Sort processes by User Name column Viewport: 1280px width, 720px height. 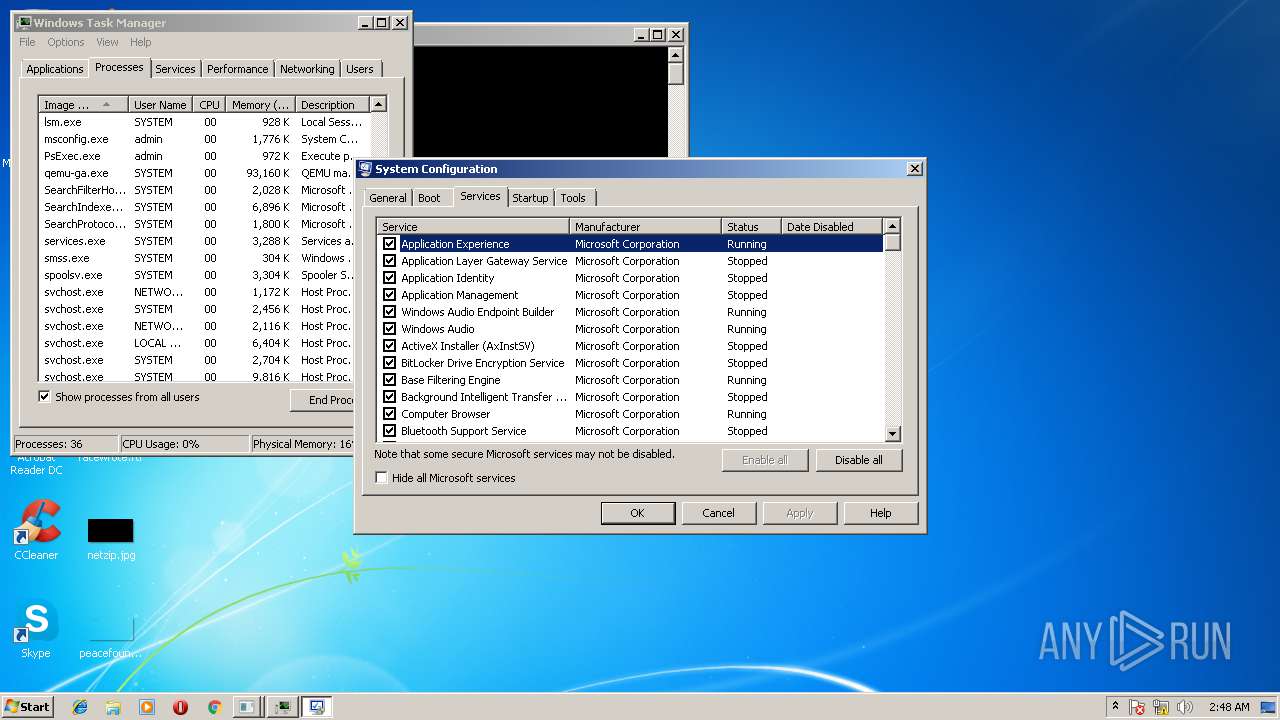(161, 105)
